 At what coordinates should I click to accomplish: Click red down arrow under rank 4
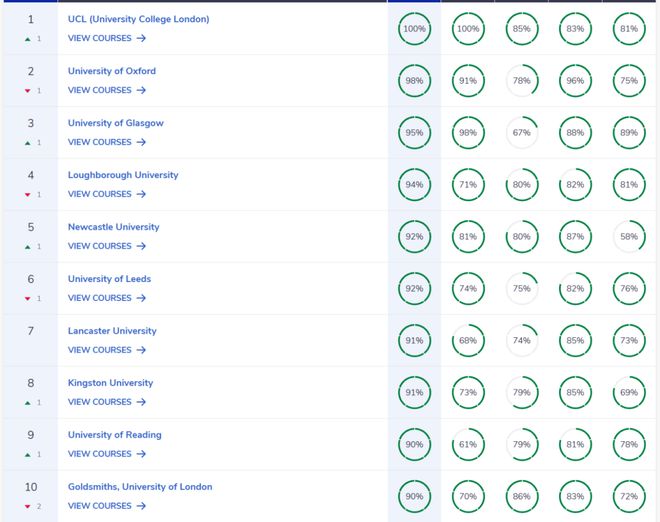click(x=28, y=195)
